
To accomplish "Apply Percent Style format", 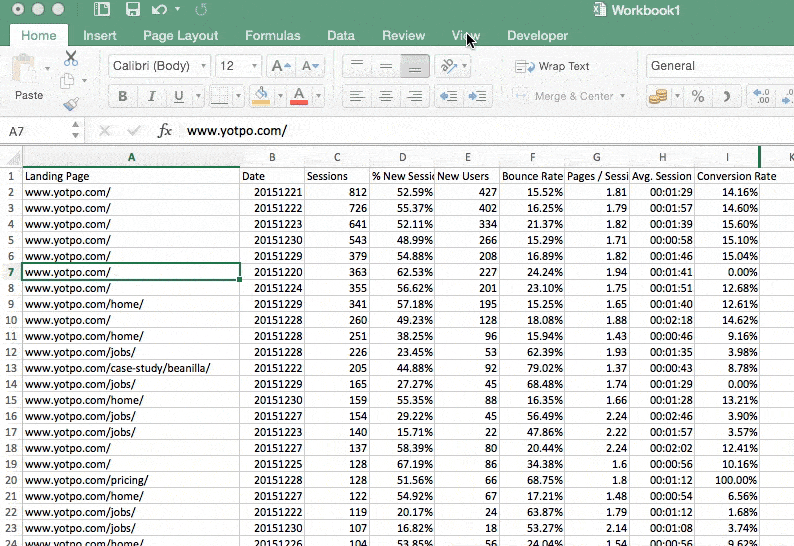I will (x=698, y=96).
